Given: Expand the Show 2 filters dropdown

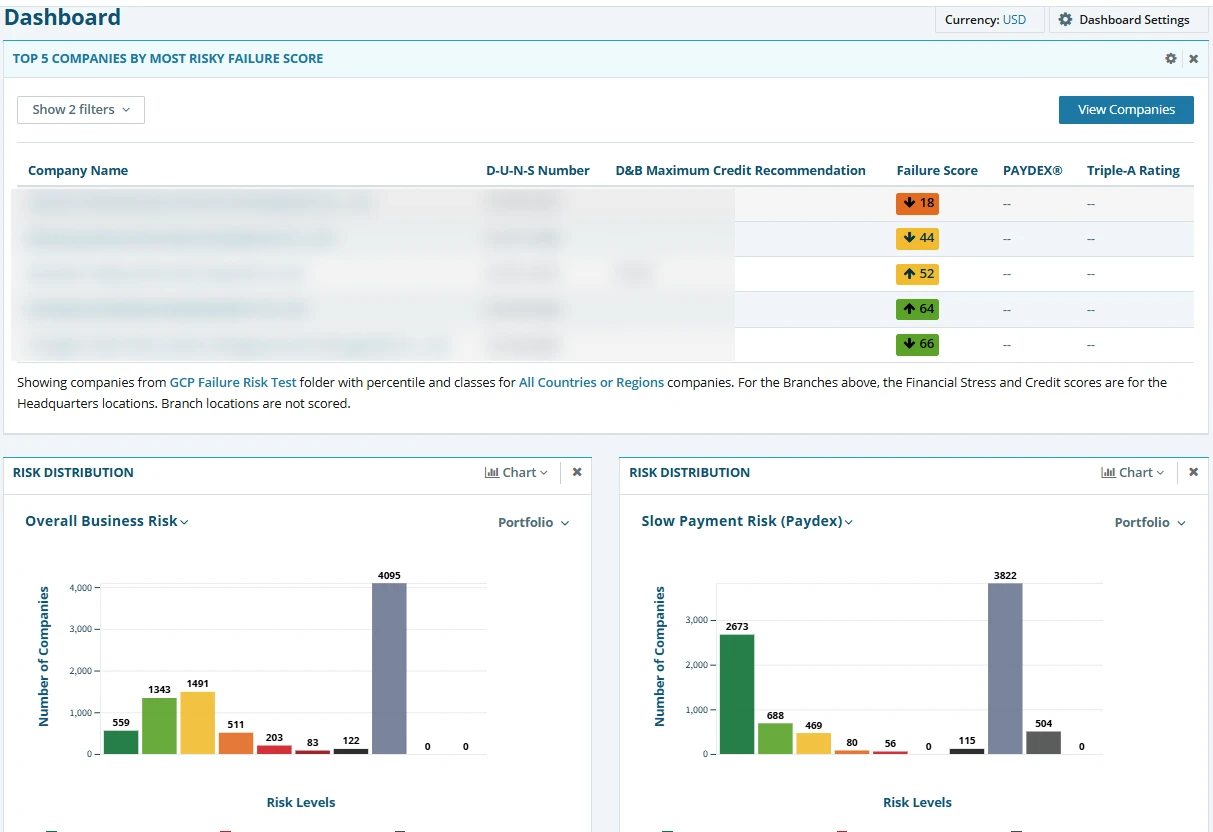Looking at the screenshot, I should tap(81, 110).
